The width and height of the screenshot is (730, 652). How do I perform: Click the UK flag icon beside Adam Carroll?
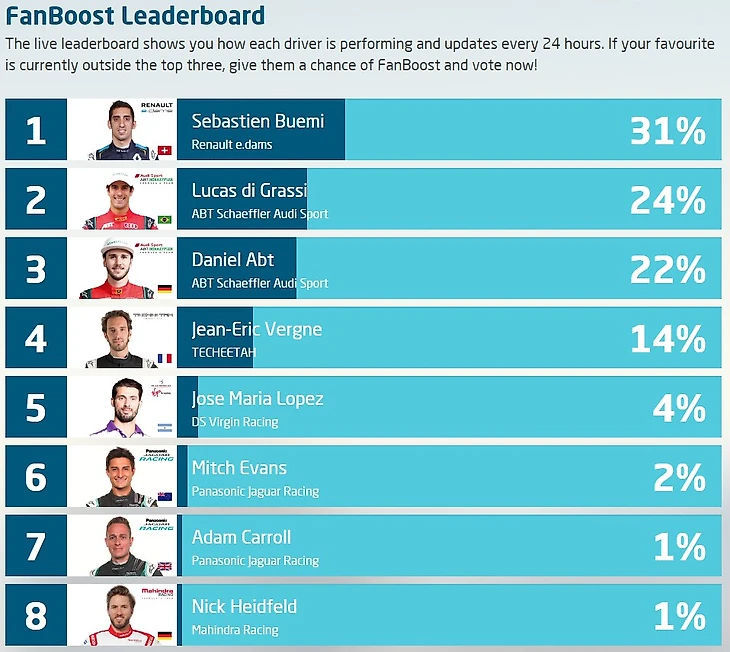point(164,566)
